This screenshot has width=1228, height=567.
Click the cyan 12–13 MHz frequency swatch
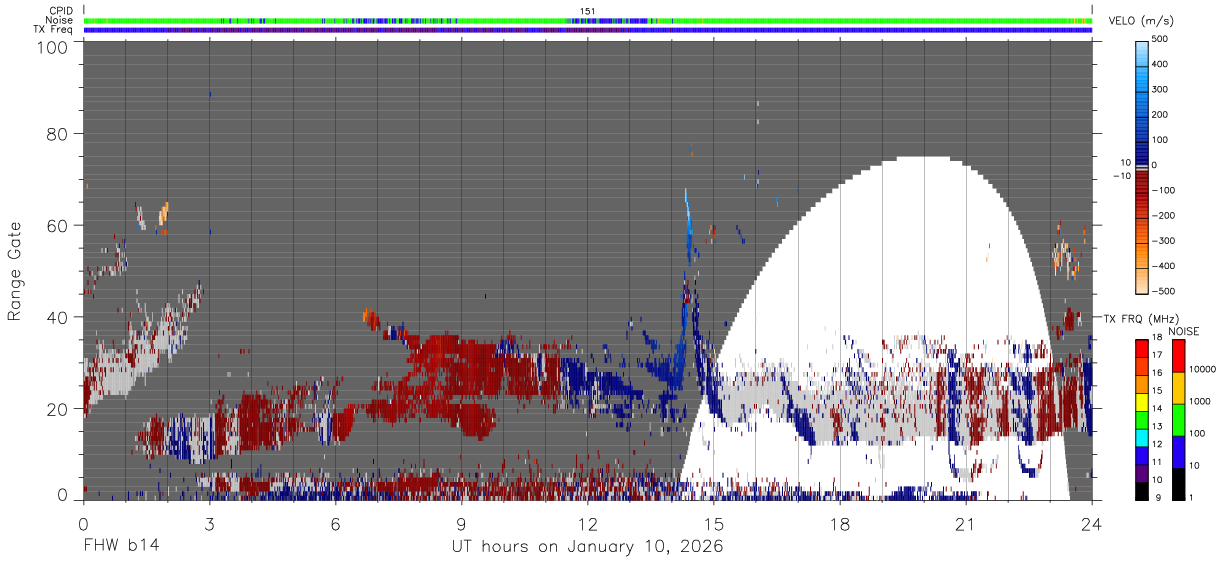(1142, 438)
